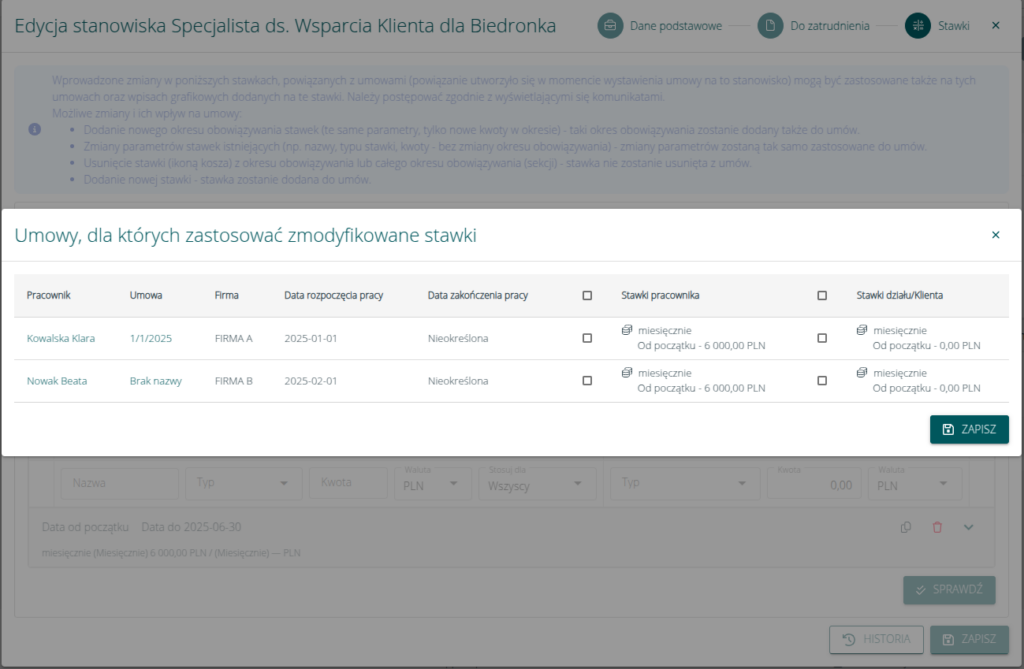Click the copy icon in the rate period row
This screenshot has height=669, width=1024.
coord(905,527)
